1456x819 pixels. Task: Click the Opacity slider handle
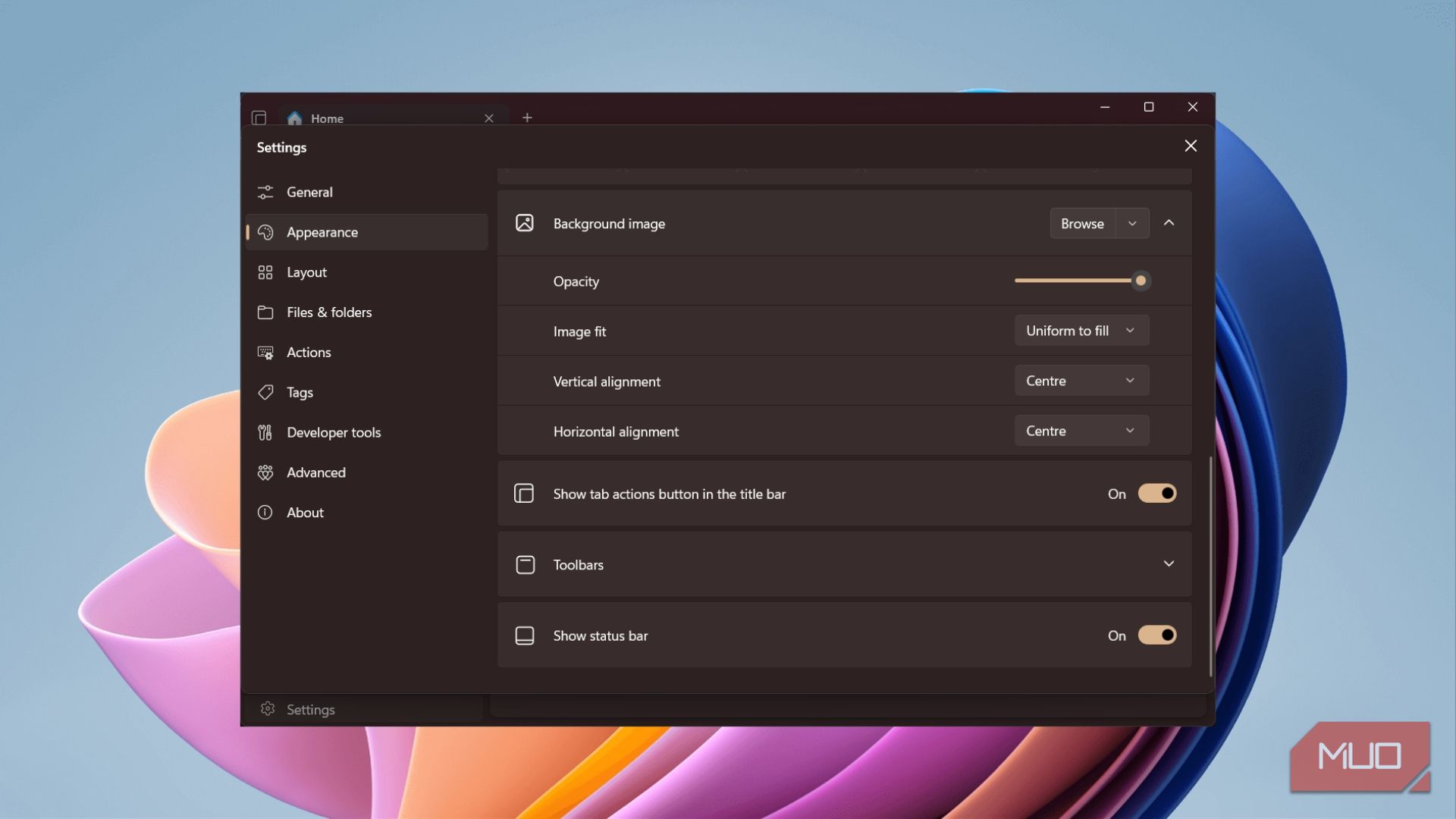click(1141, 281)
